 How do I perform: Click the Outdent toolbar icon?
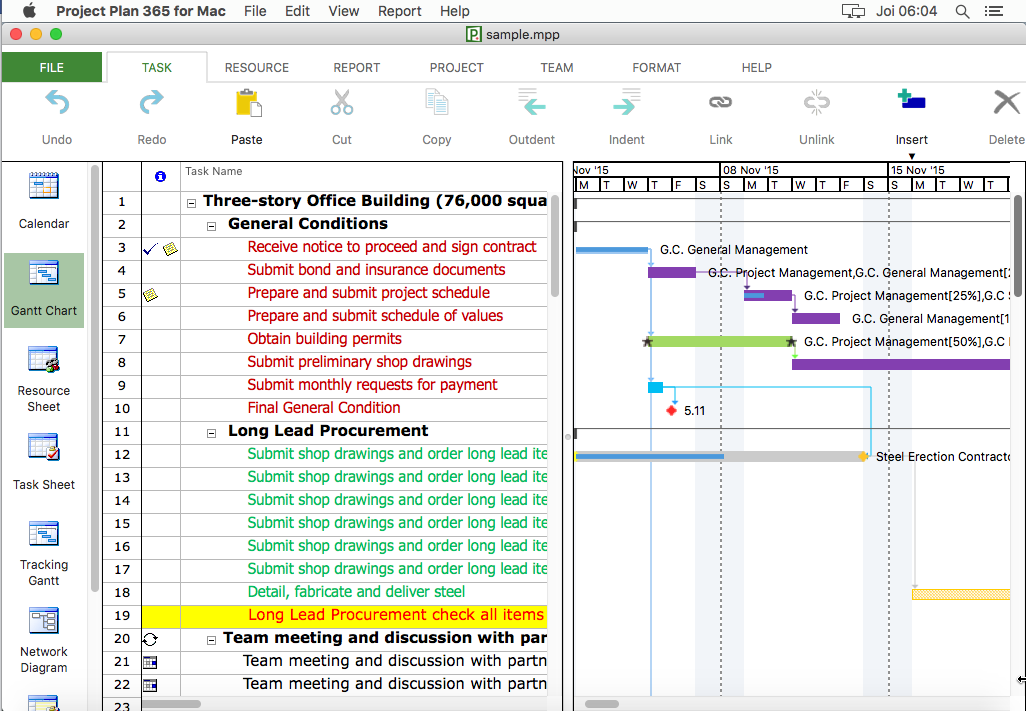(532, 103)
